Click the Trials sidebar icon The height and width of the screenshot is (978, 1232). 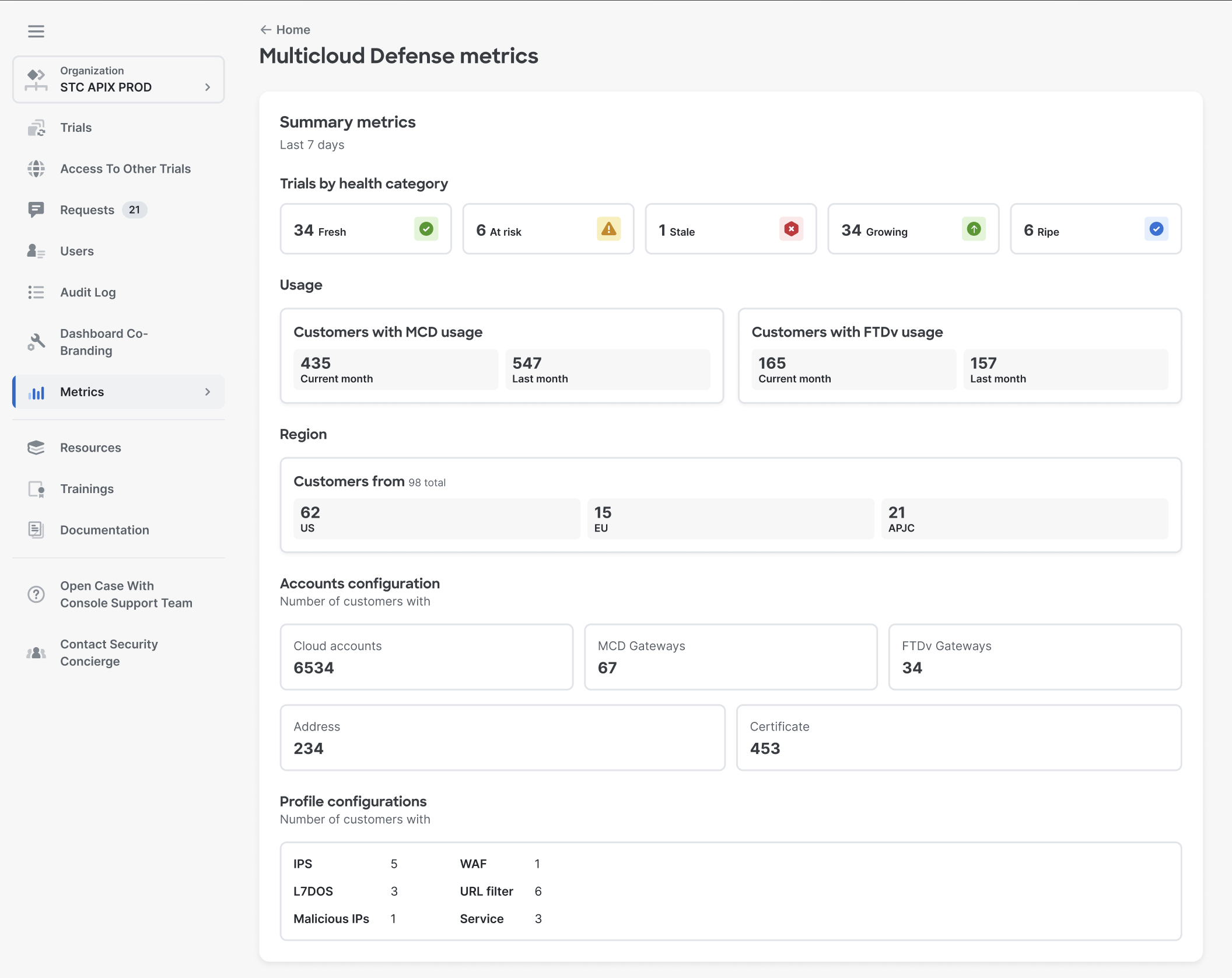point(36,128)
